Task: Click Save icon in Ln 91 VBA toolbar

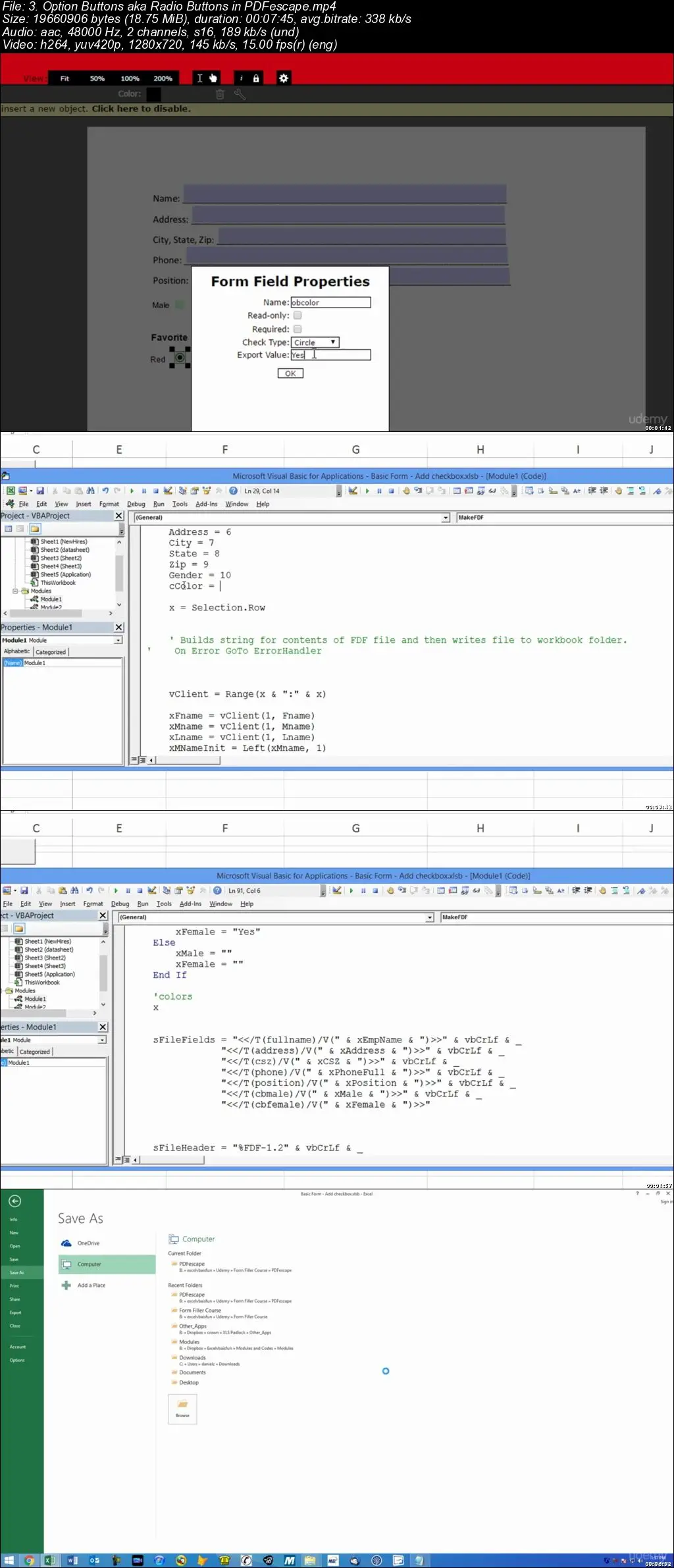Action: [24, 890]
